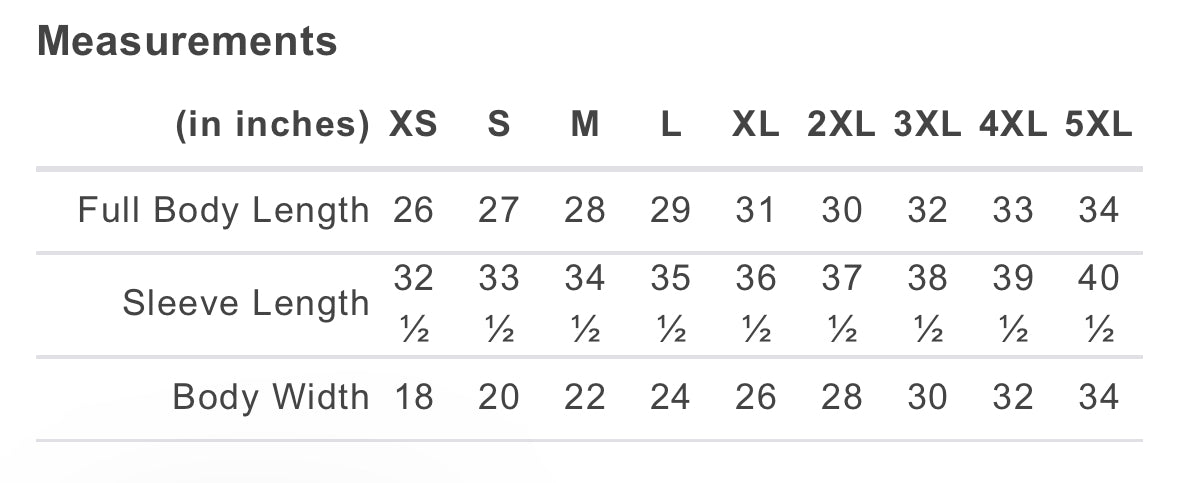This screenshot has height=483, width=1179.
Task: Select the Full Body Length row label
Action: (223, 211)
